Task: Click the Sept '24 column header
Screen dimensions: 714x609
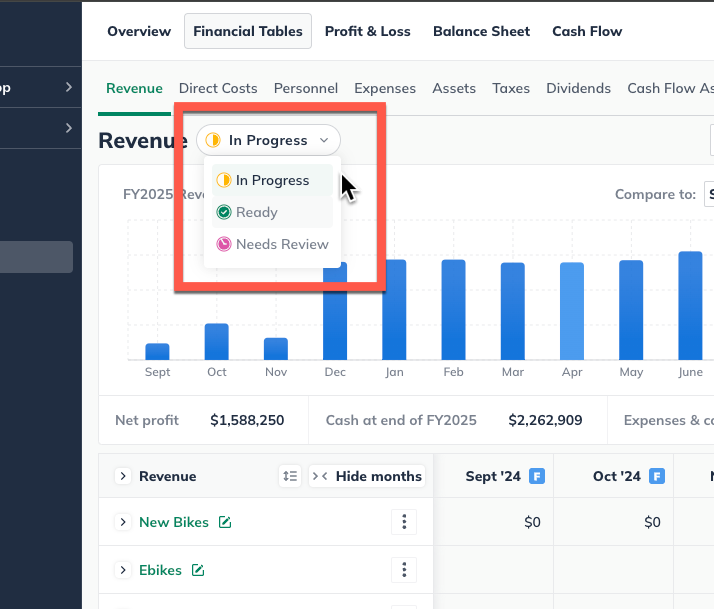Action: point(493,476)
